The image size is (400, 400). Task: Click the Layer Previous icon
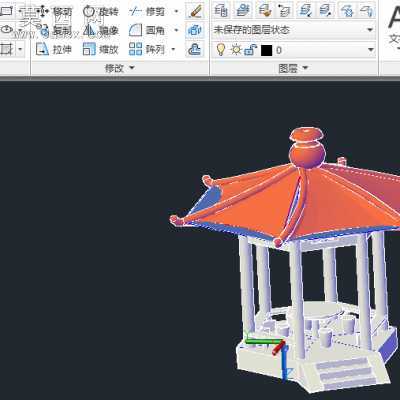pos(285,10)
